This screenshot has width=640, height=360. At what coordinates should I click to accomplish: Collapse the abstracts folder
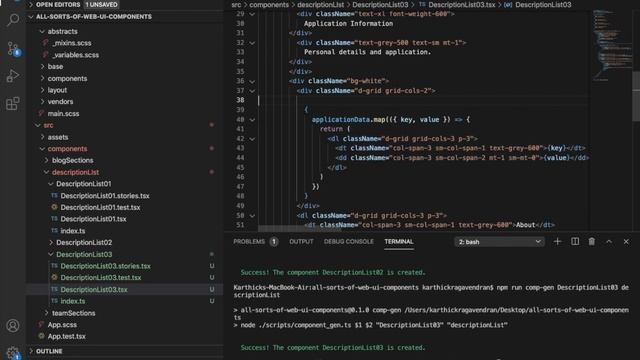click(x=62, y=31)
